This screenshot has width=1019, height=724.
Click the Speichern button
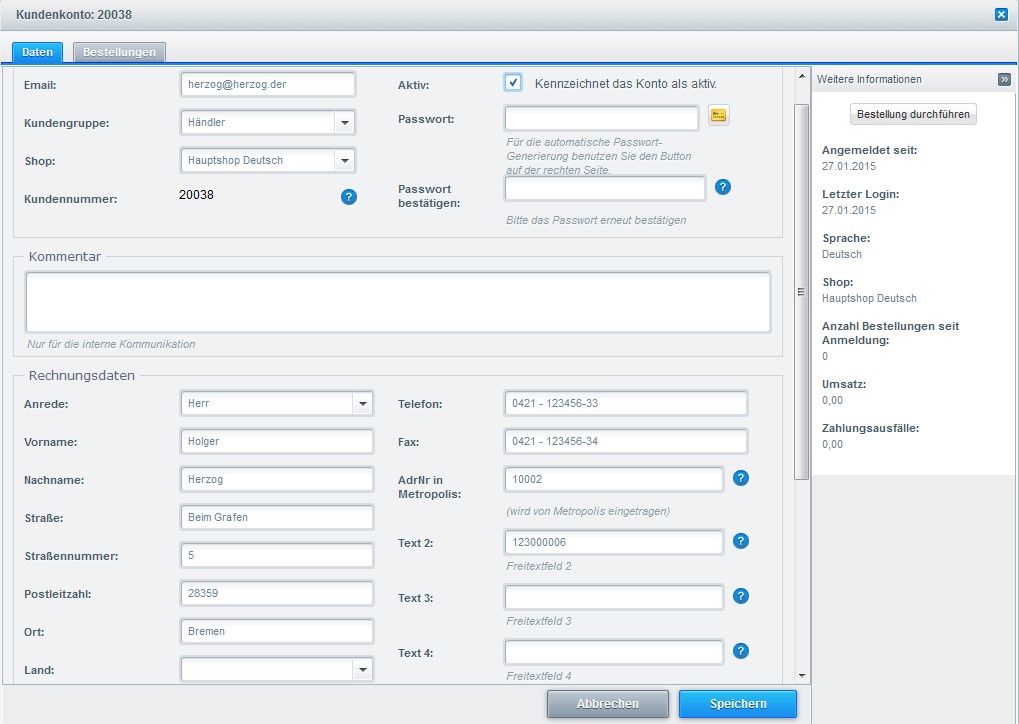point(738,704)
